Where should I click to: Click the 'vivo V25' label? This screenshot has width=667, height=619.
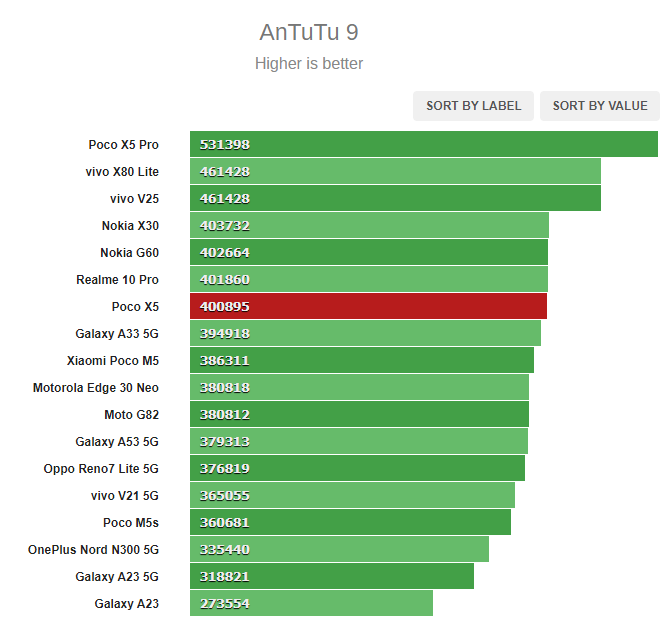(134, 199)
